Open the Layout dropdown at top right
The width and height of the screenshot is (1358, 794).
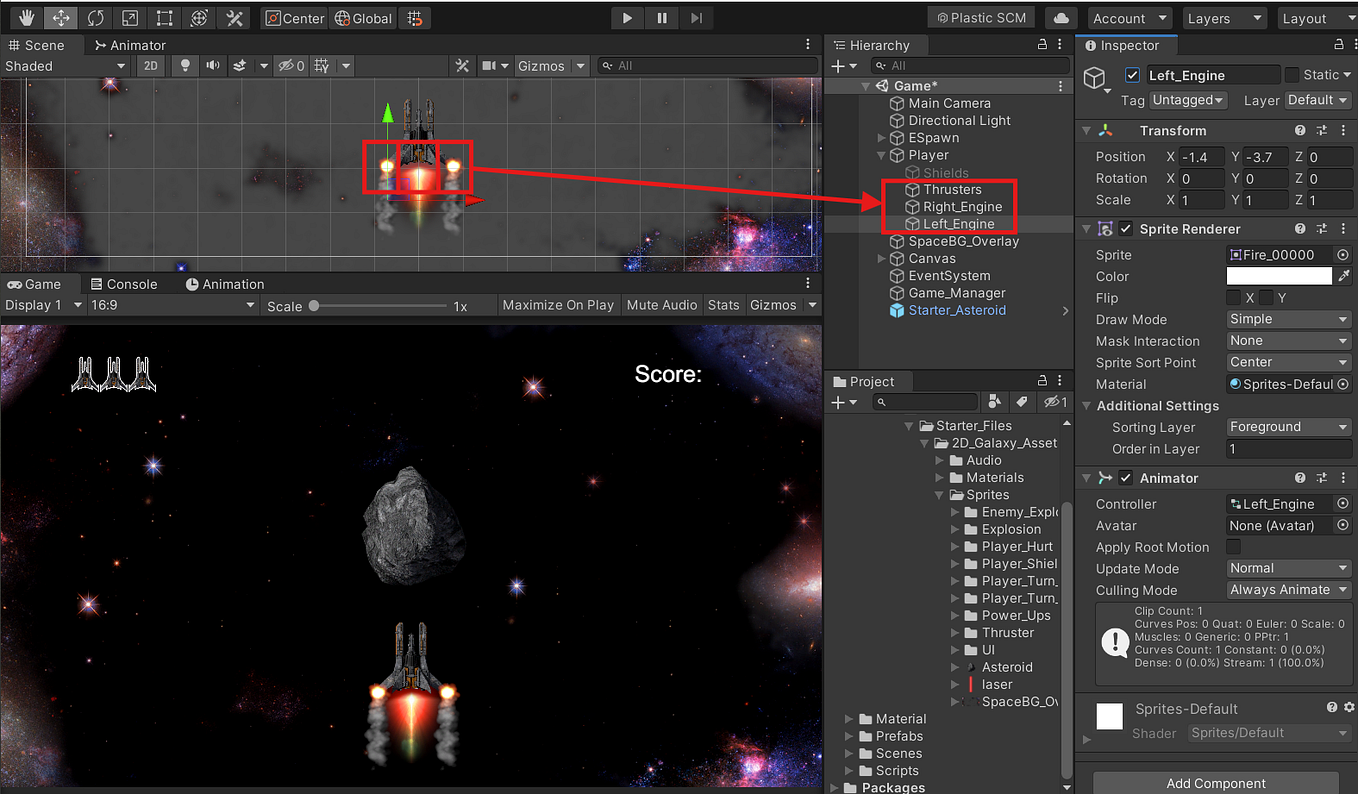[1317, 17]
